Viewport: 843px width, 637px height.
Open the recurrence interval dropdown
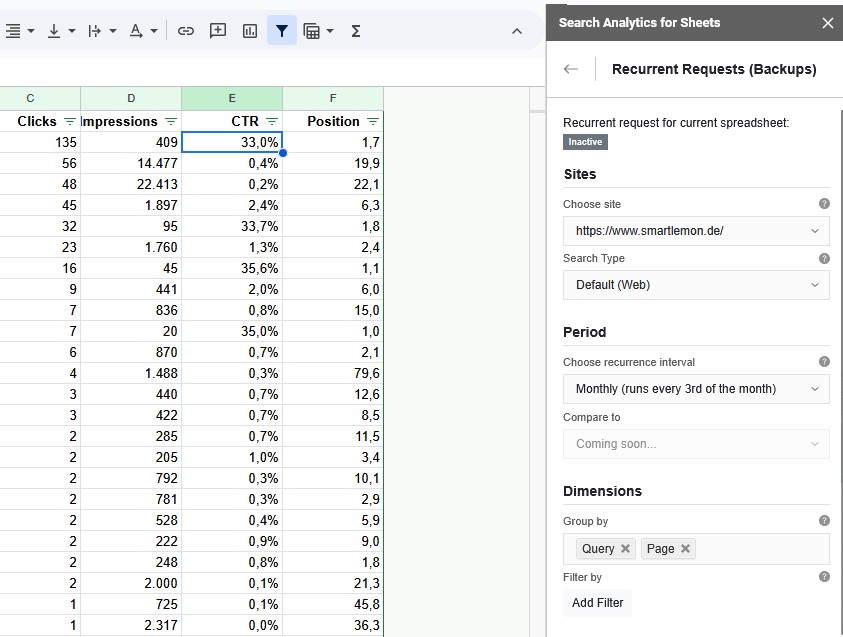696,389
